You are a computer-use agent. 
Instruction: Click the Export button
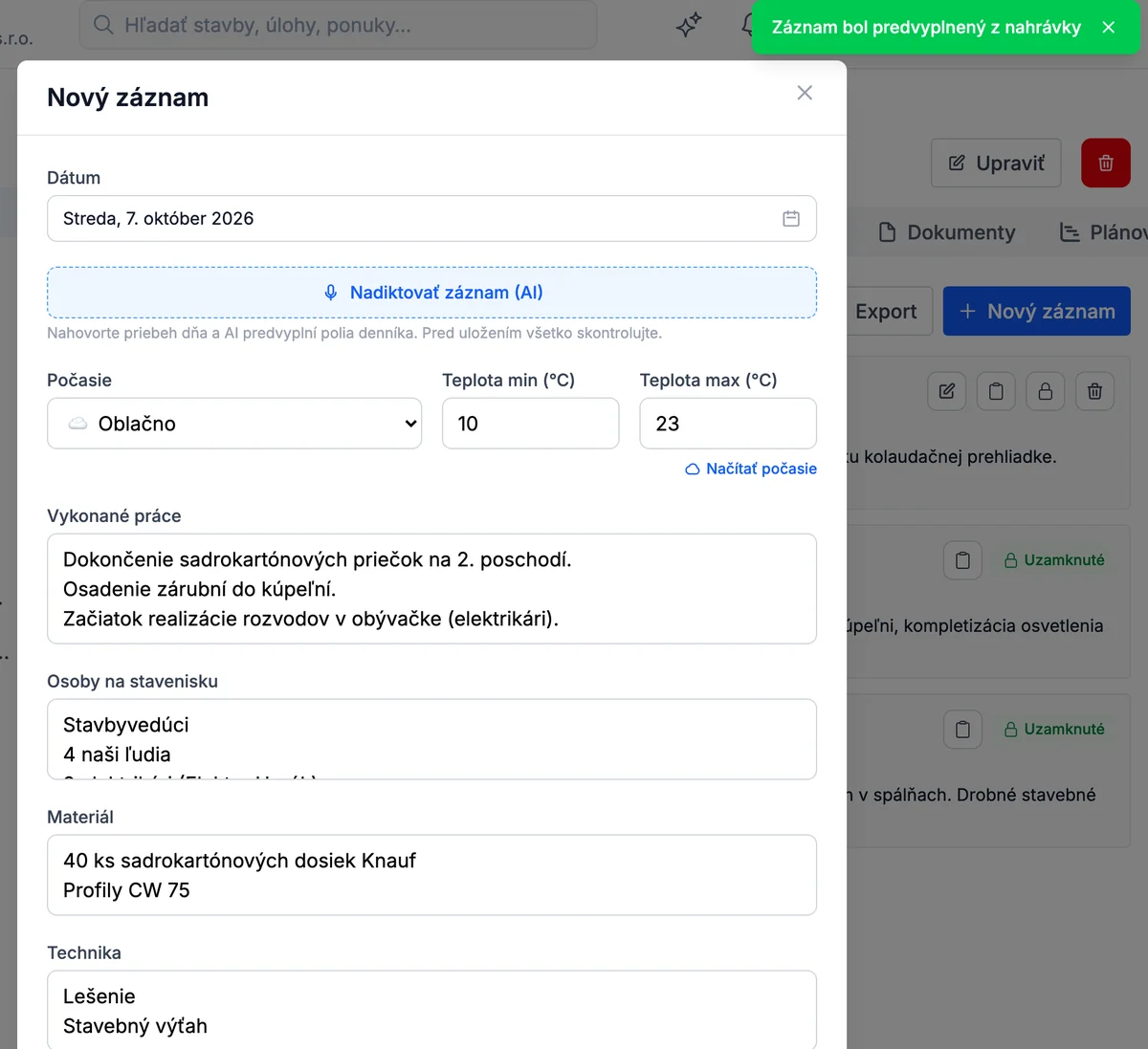click(887, 312)
